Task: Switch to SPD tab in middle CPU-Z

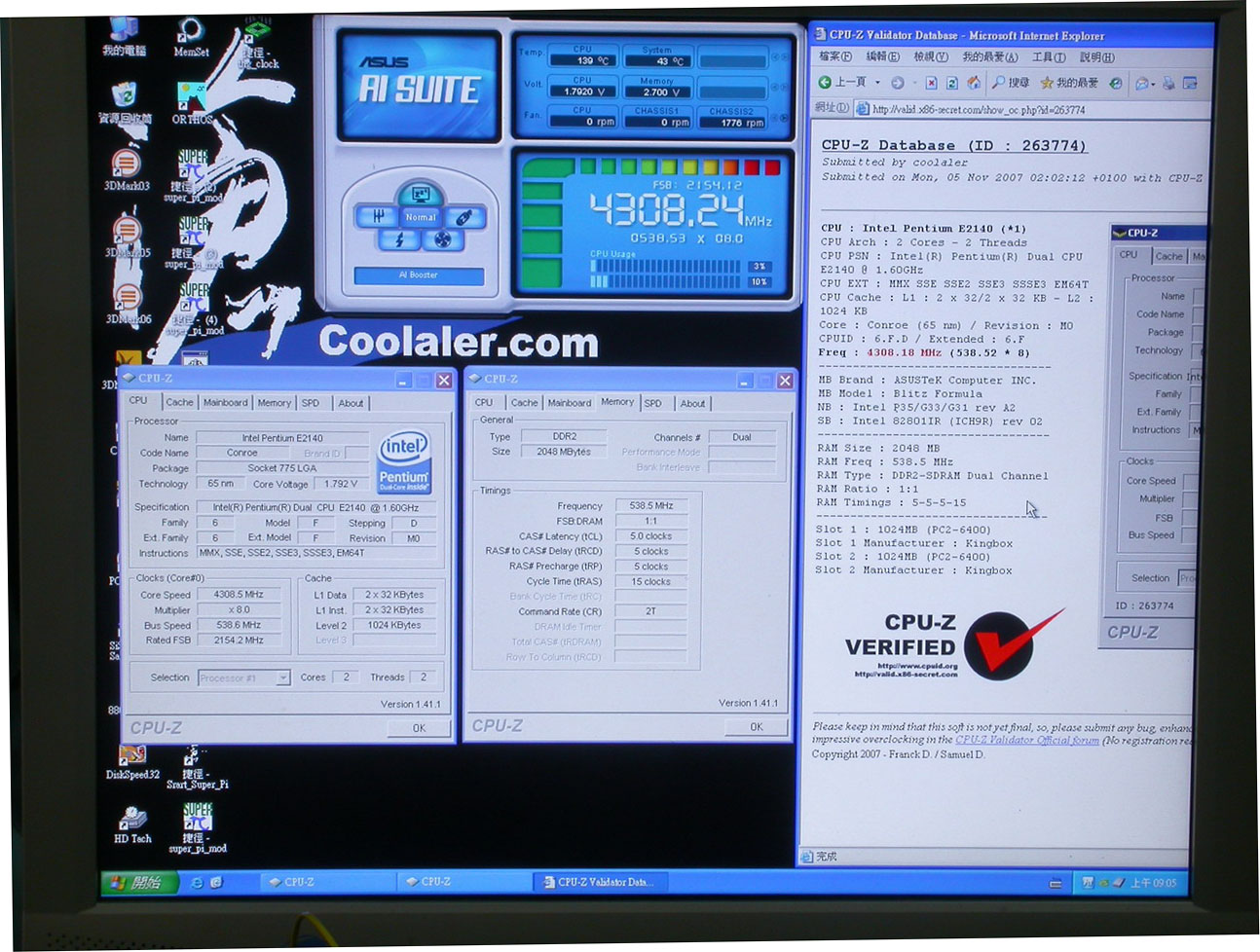Action: (x=653, y=403)
